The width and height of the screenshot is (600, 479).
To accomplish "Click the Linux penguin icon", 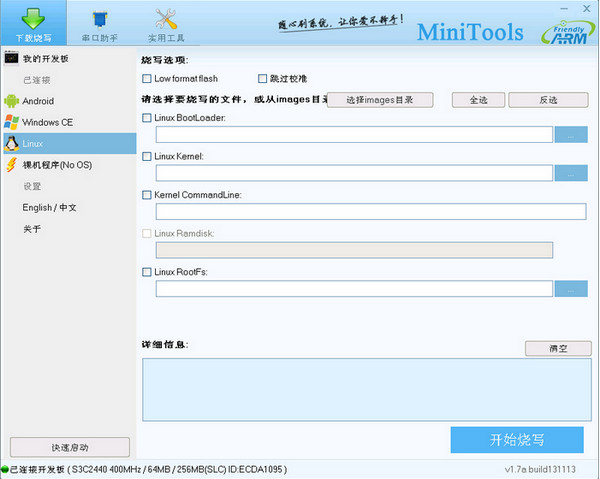I will [11, 143].
